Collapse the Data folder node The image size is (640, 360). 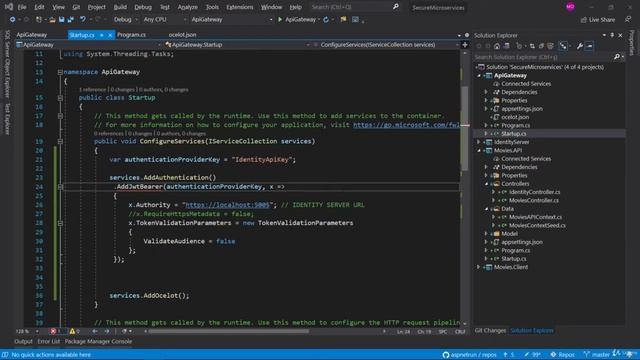click(x=487, y=209)
